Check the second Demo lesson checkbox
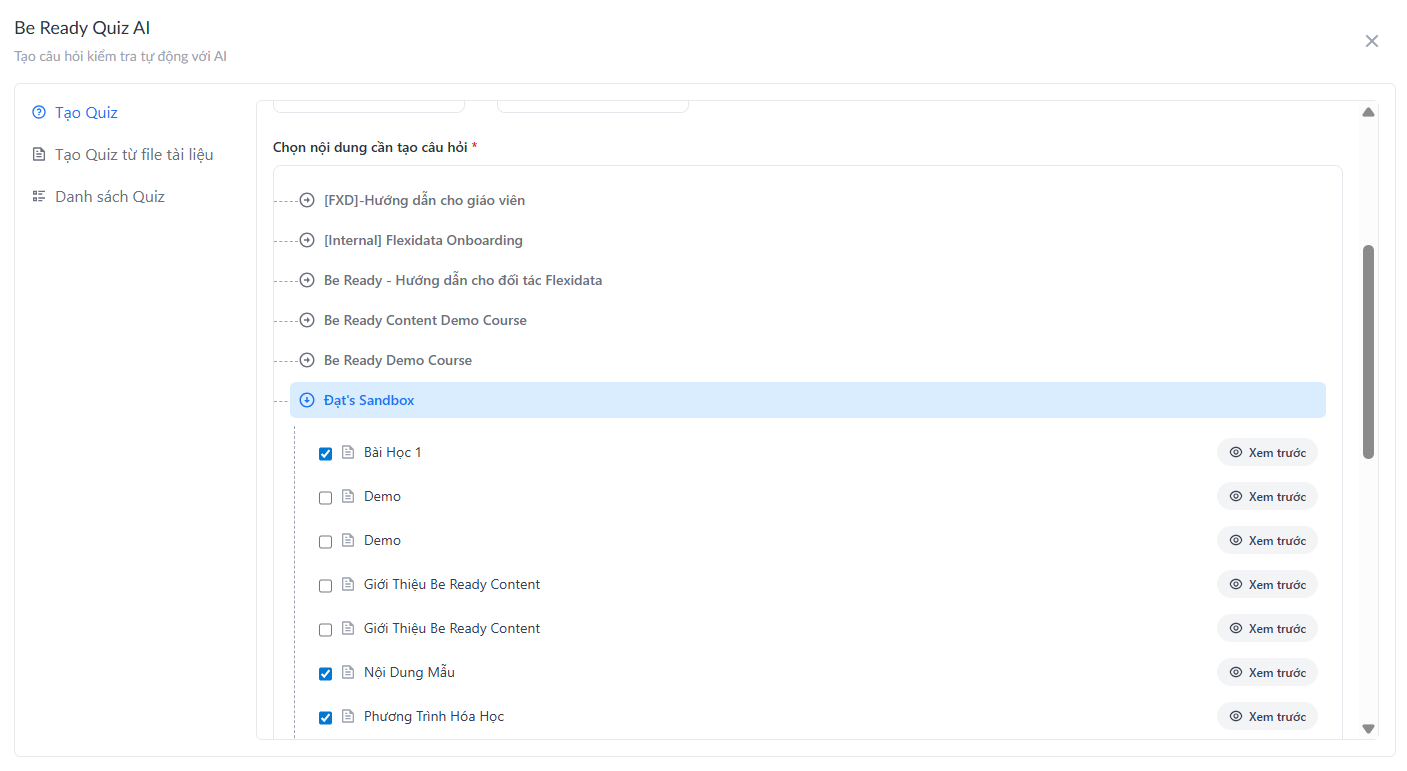This screenshot has width=1407, height=771. click(x=325, y=542)
